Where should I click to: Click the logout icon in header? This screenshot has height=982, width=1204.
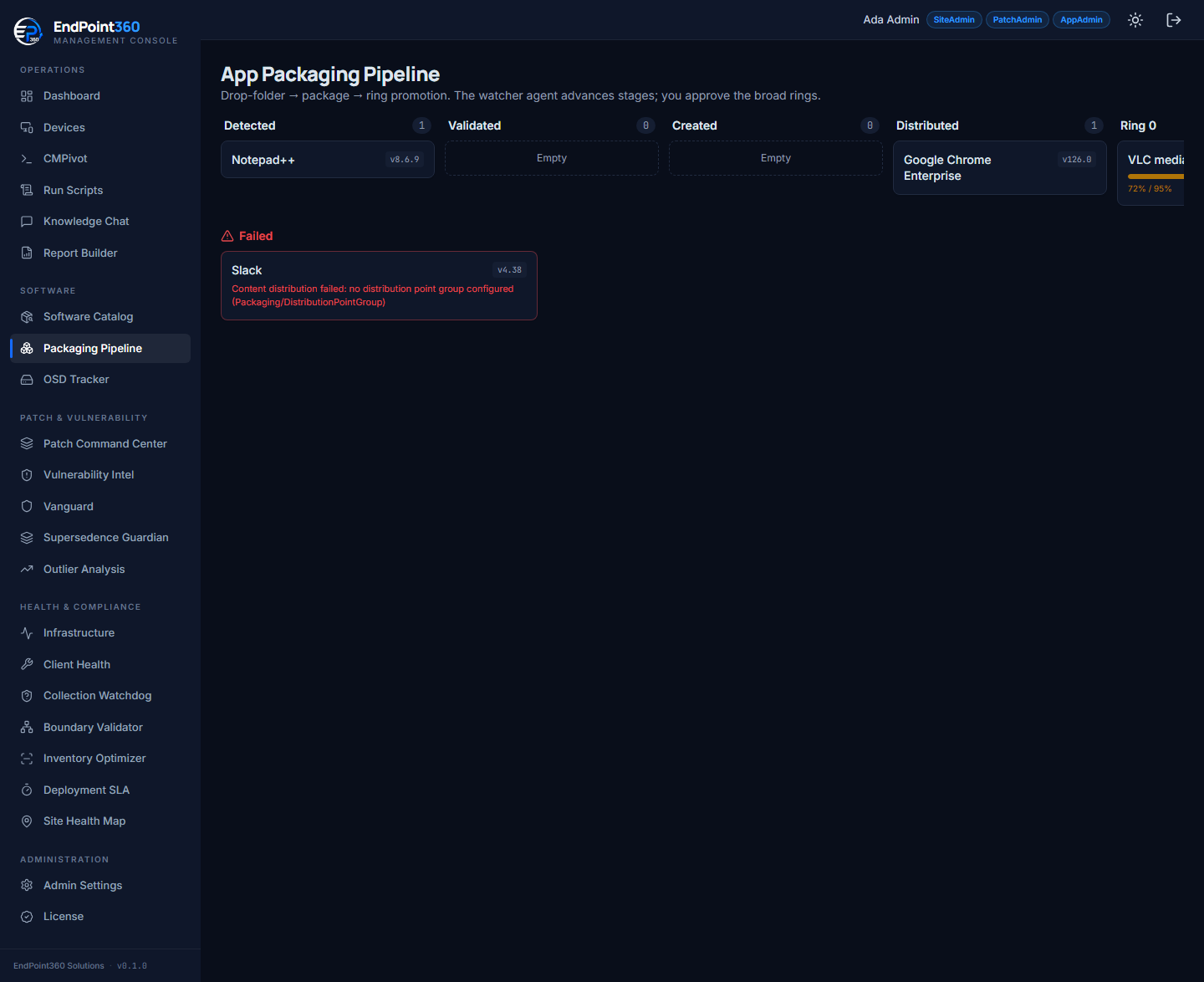(1173, 20)
